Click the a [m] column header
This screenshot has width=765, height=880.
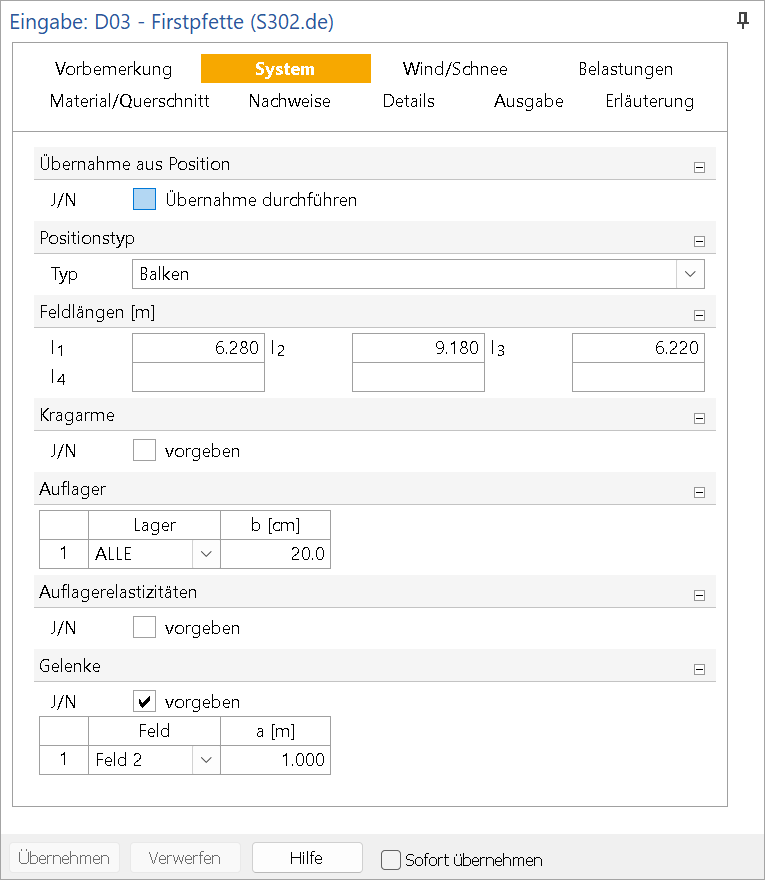[276, 731]
